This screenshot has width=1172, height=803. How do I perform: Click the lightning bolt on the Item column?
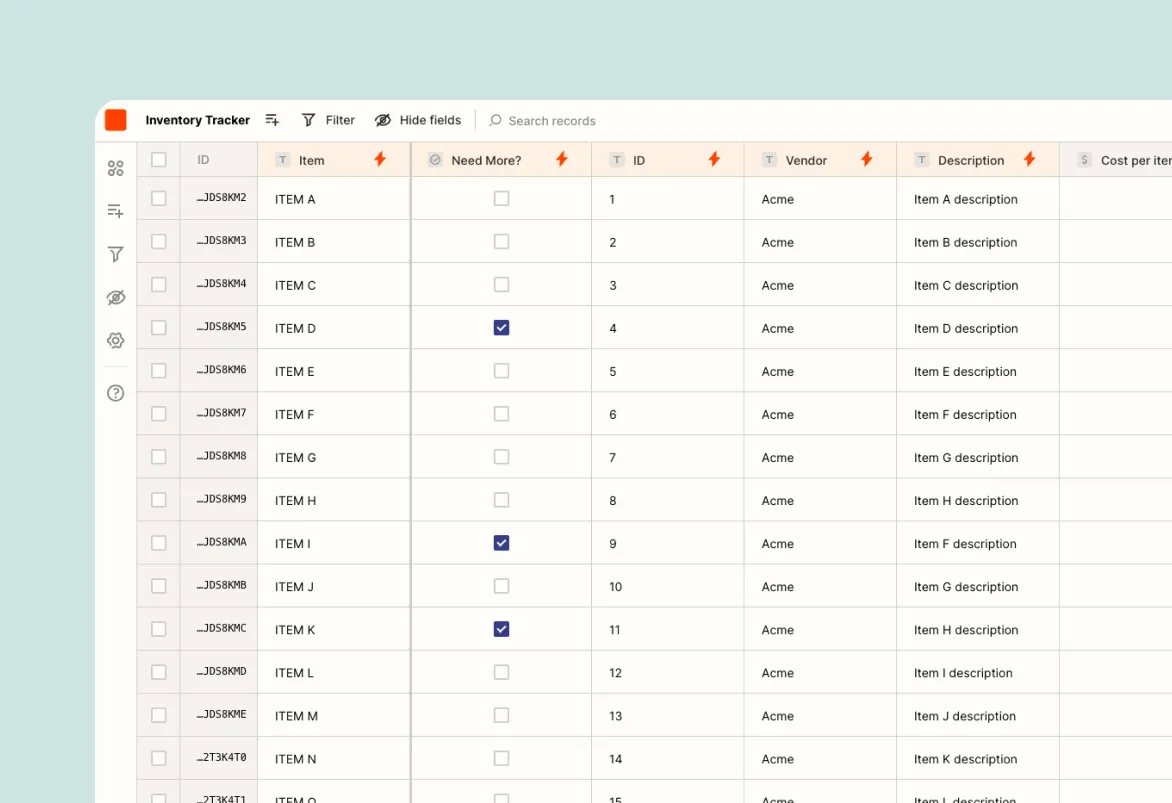[381, 158]
